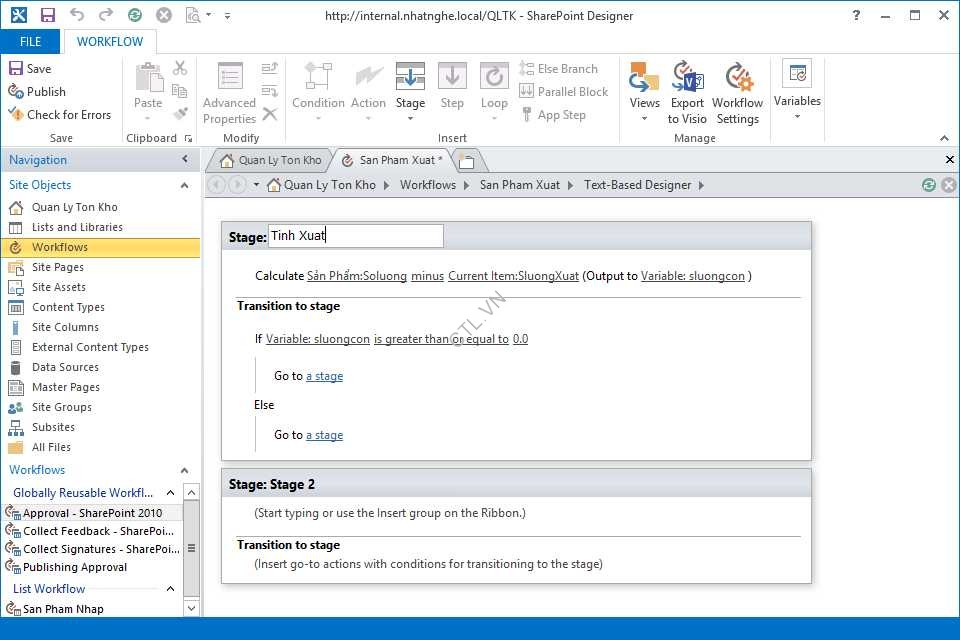Select Lists and Libraries in Site Objects
This screenshot has height=640, width=960.
coord(77,227)
